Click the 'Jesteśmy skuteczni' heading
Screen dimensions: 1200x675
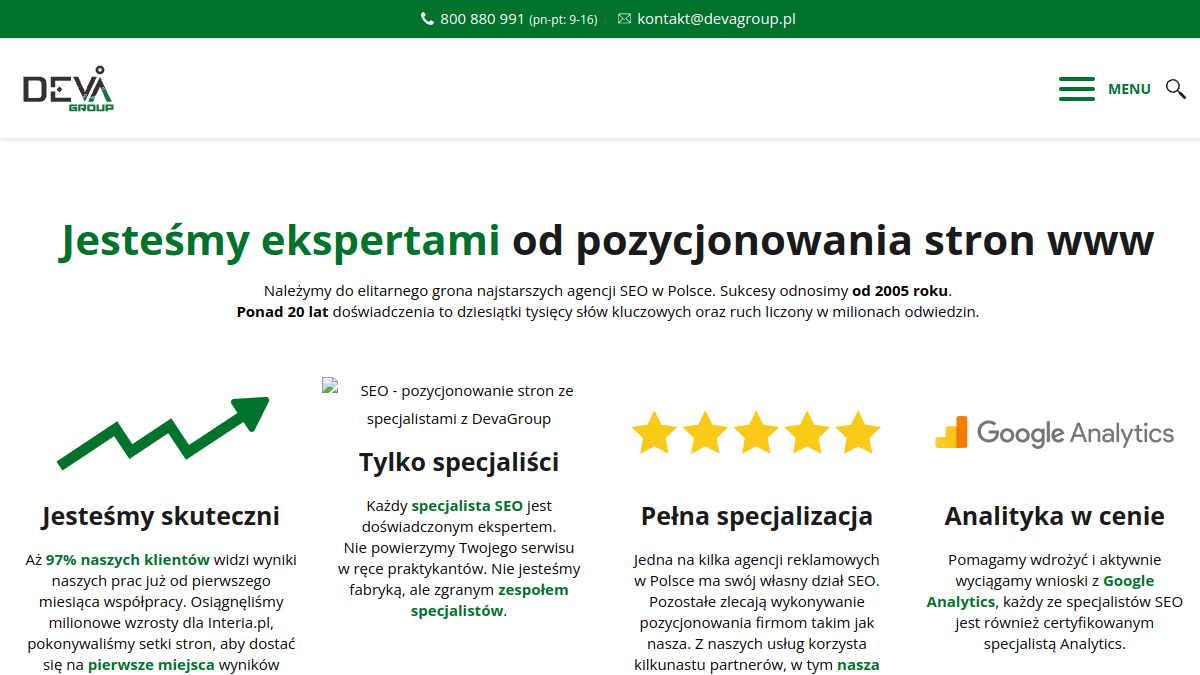pos(161,517)
